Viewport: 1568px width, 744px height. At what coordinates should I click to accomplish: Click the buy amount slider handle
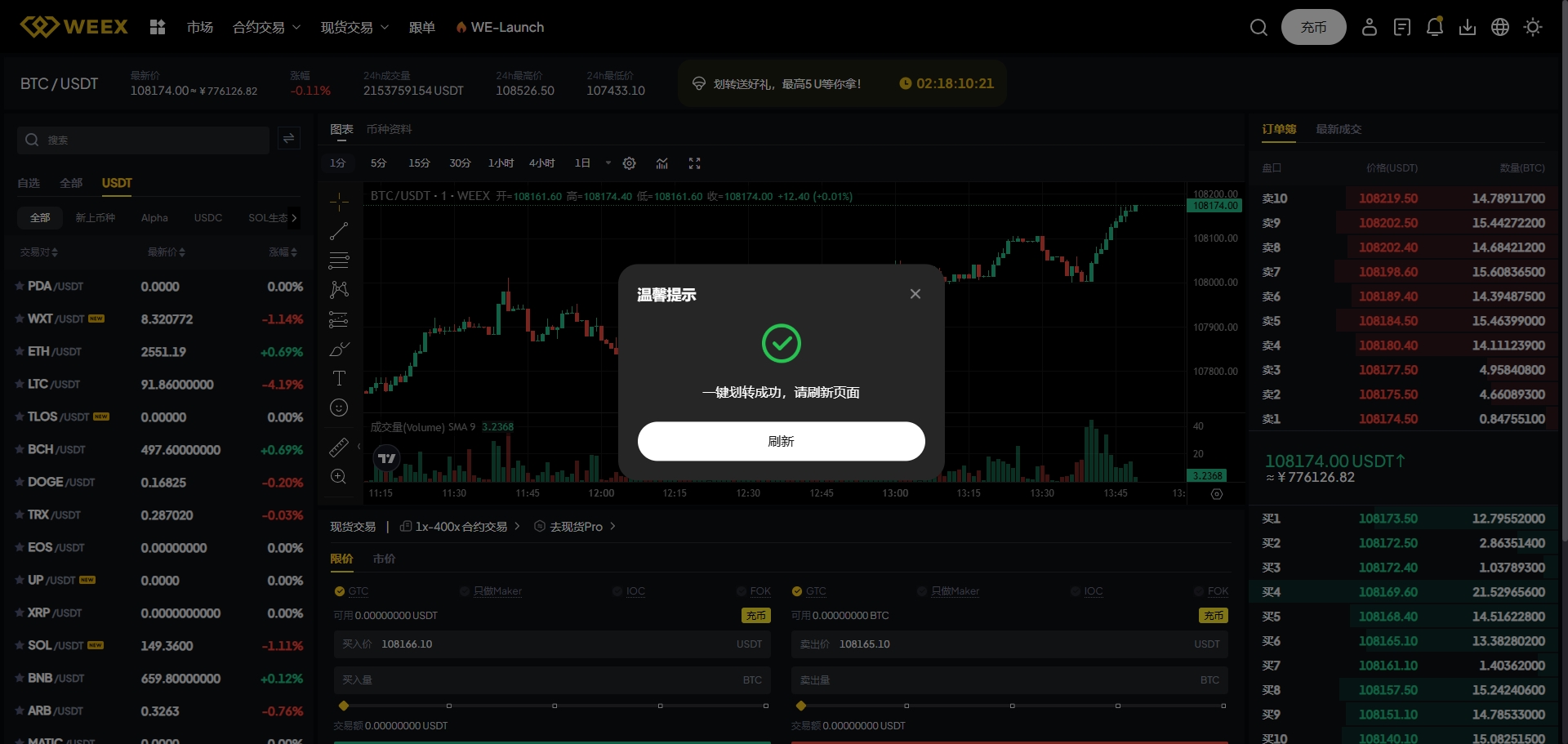pyautogui.click(x=344, y=706)
